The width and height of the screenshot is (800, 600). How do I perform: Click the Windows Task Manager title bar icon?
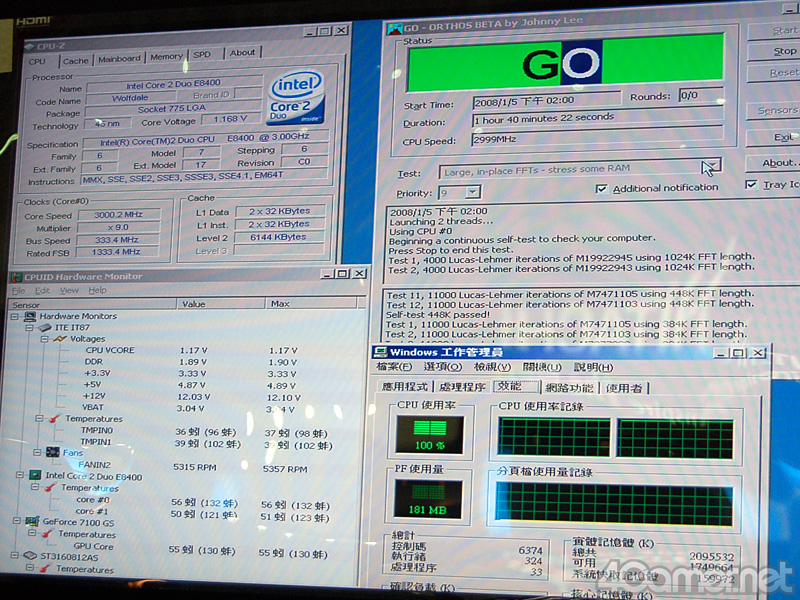[380, 352]
